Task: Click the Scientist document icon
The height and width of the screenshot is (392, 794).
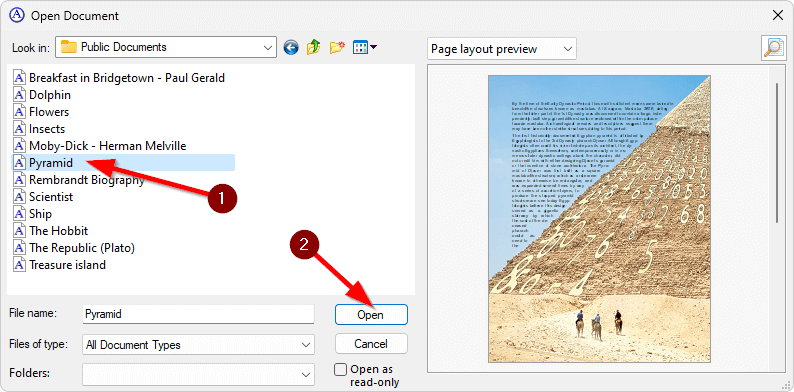Action: (x=19, y=197)
